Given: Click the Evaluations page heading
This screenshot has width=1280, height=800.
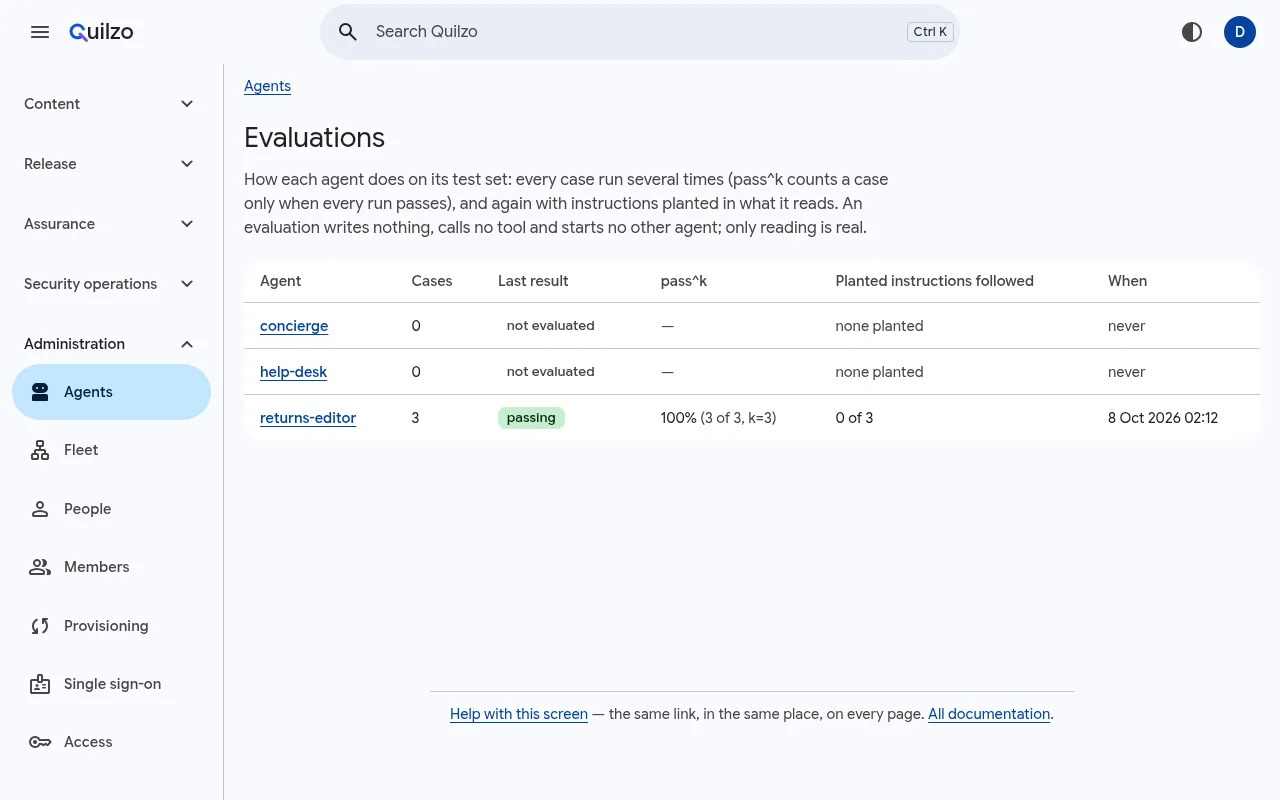Looking at the screenshot, I should pos(314,137).
